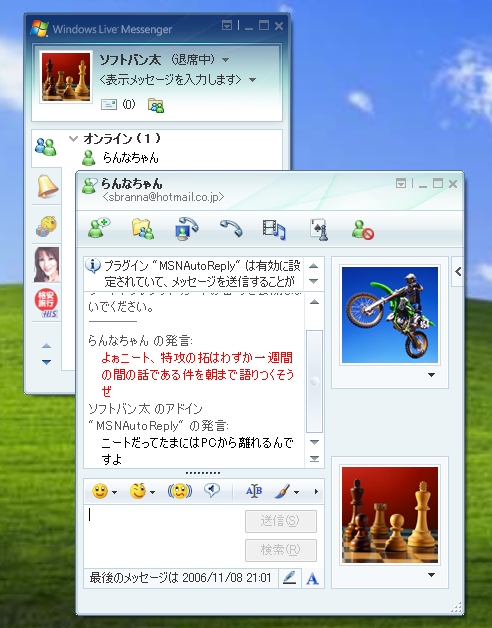Open the share files folder icon
Image resolution: width=492 pixels, height=628 pixels.
(x=143, y=229)
